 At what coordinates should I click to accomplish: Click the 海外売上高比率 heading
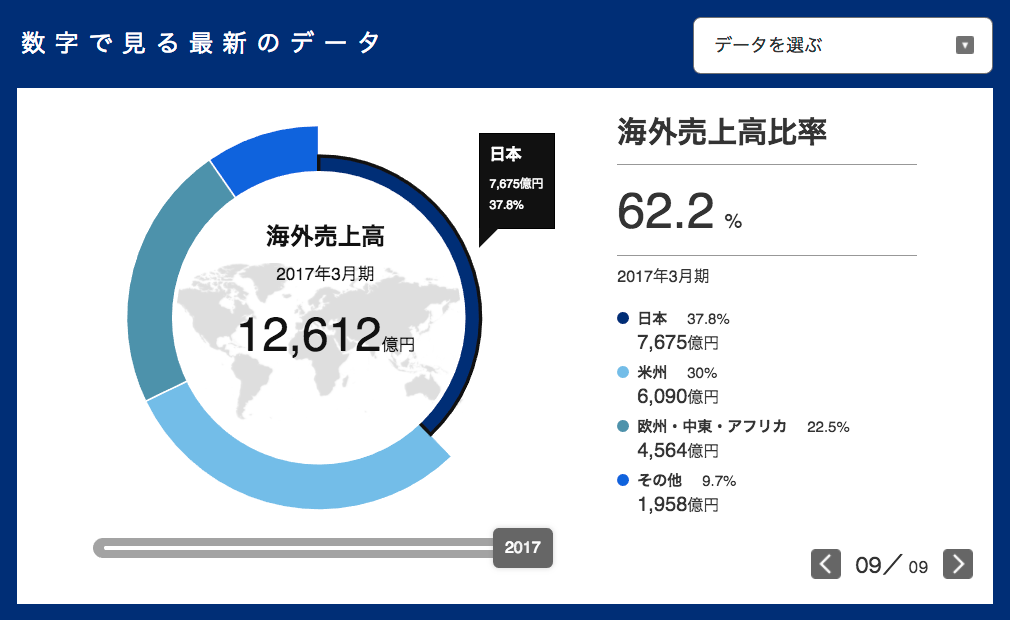pyautogui.click(x=722, y=131)
